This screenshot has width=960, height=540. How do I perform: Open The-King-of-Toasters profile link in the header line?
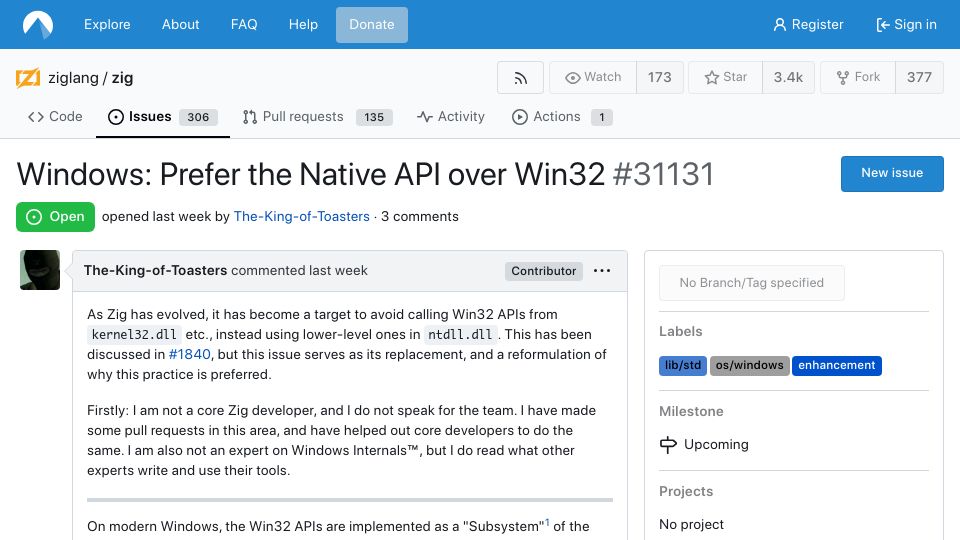(302, 217)
